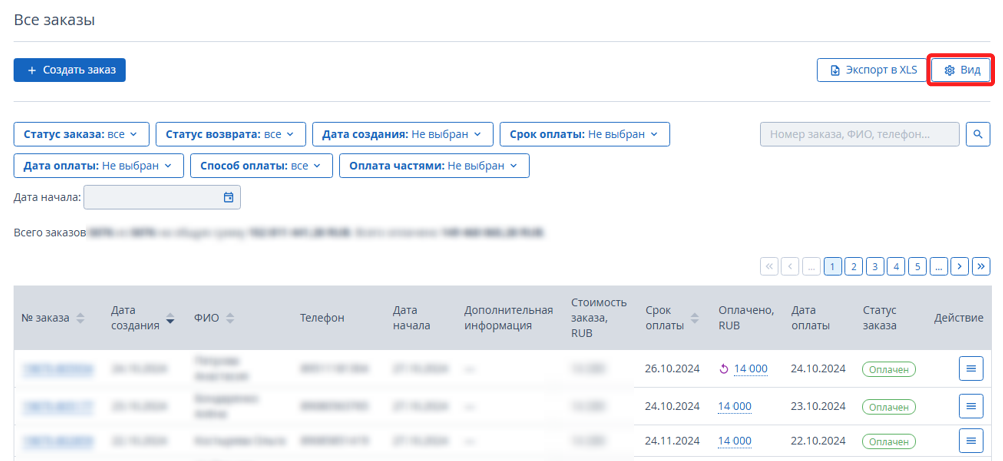Open the Дата оплаты filter dropdown
This screenshot has height=461, width=1003.
[x=99, y=166]
